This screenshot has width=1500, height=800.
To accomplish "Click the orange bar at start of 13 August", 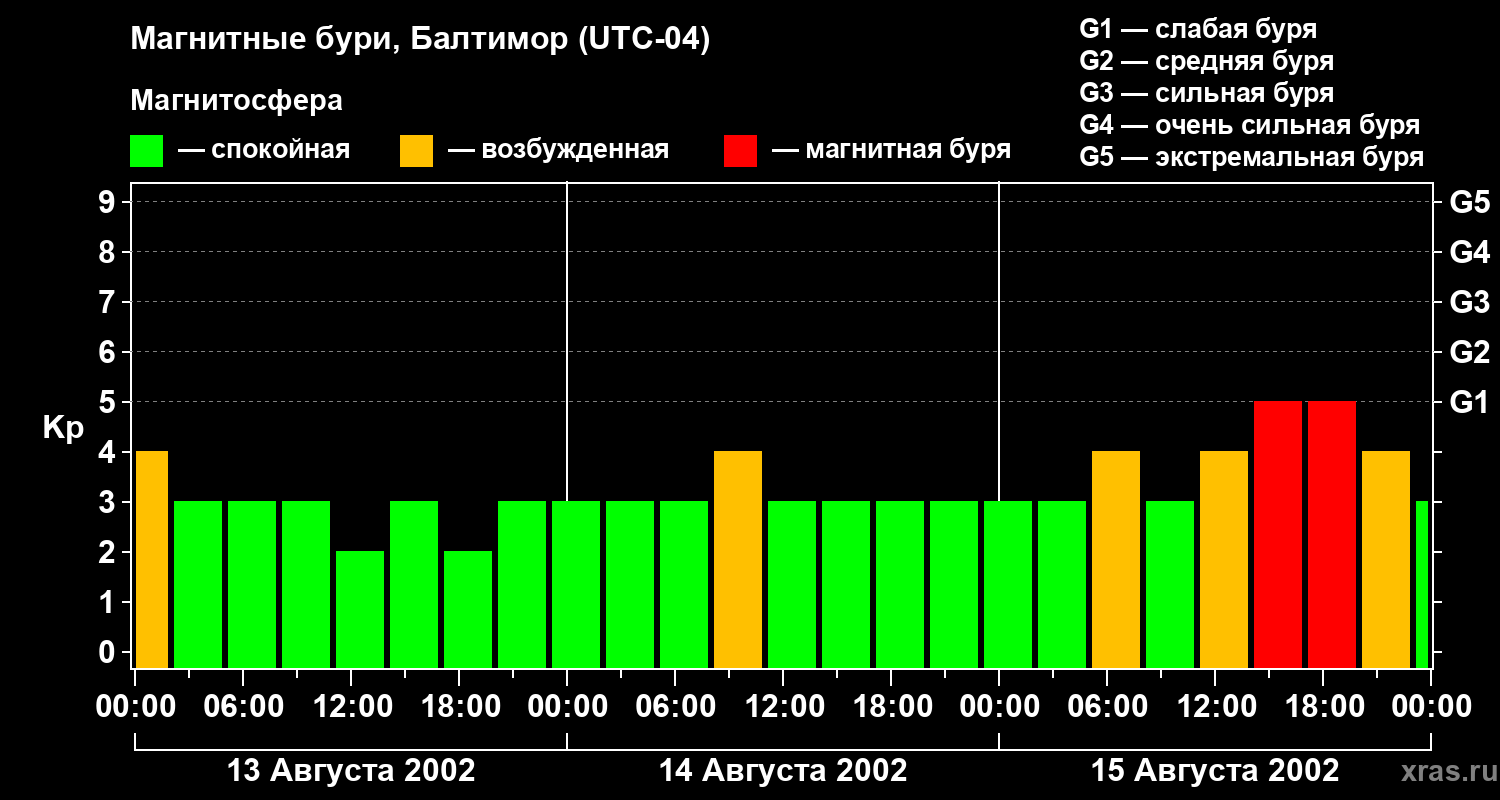I will click(x=151, y=559).
